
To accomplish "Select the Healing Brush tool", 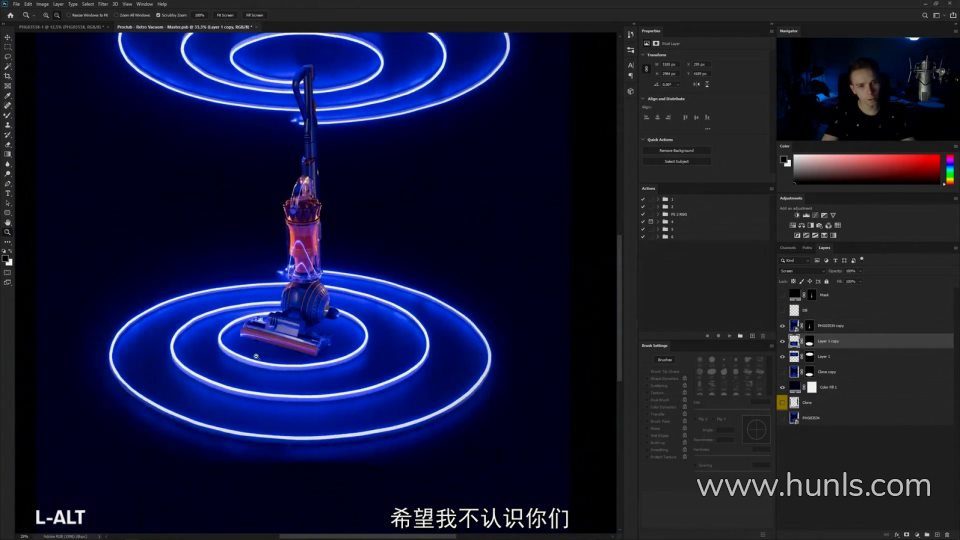I will [8, 105].
